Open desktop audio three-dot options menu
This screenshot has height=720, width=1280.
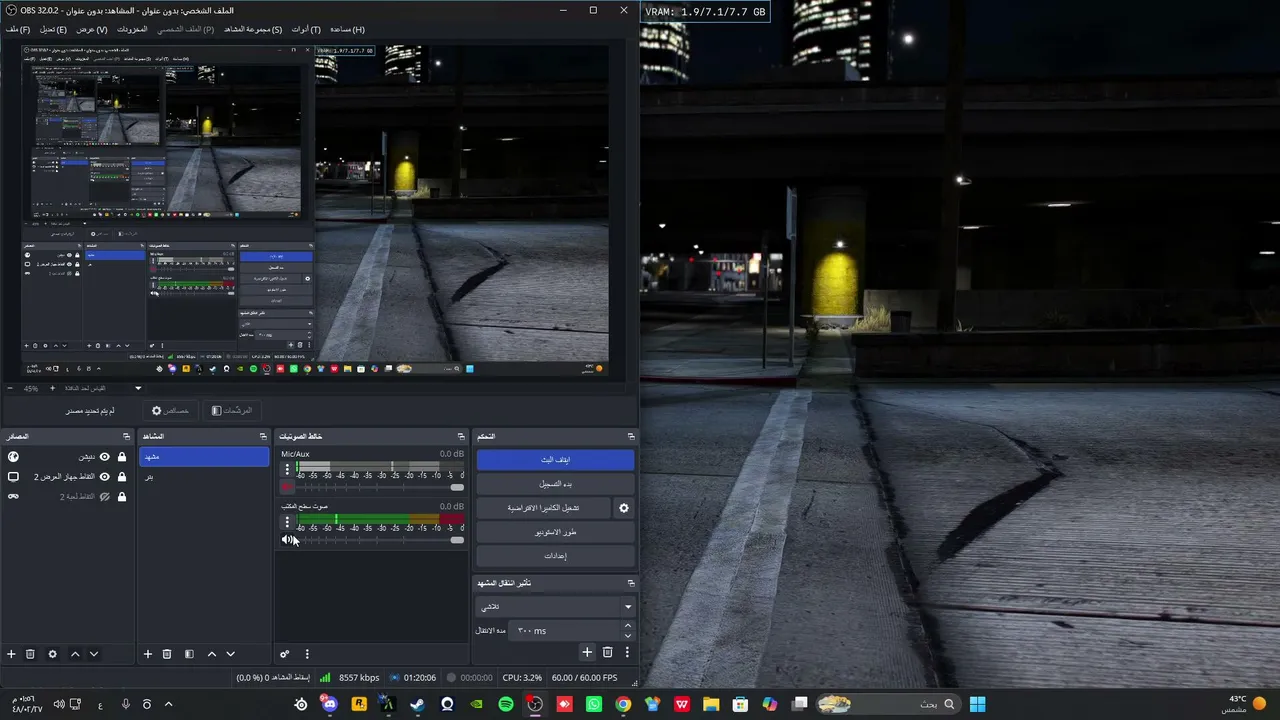click(288, 522)
